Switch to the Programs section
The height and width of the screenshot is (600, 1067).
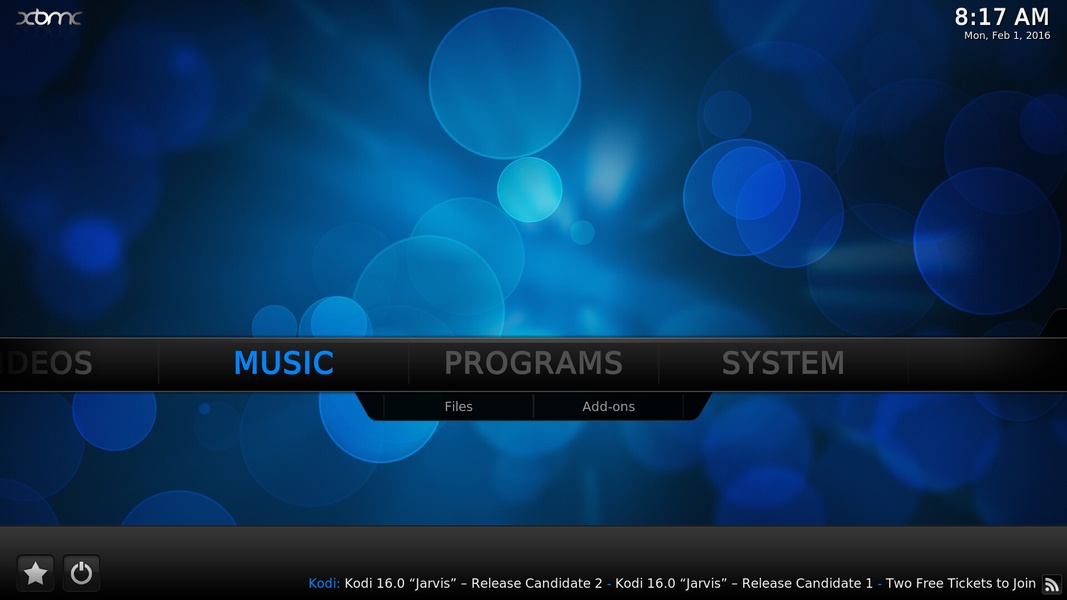(534, 363)
